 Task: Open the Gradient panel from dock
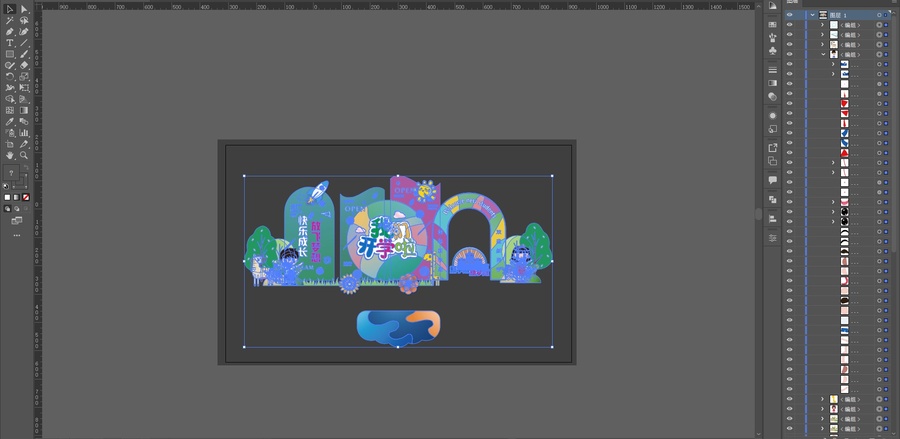point(773,83)
